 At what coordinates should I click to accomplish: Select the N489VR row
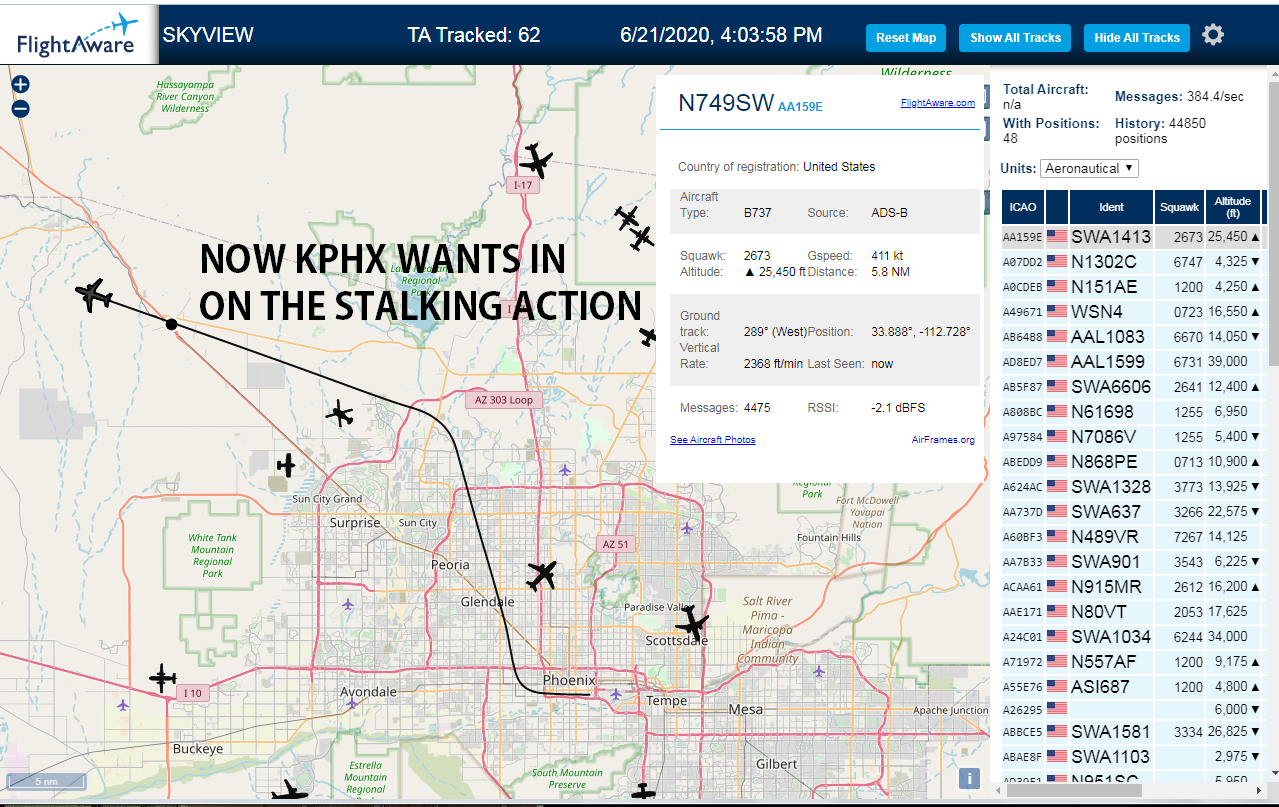pyautogui.click(x=1133, y=537)
